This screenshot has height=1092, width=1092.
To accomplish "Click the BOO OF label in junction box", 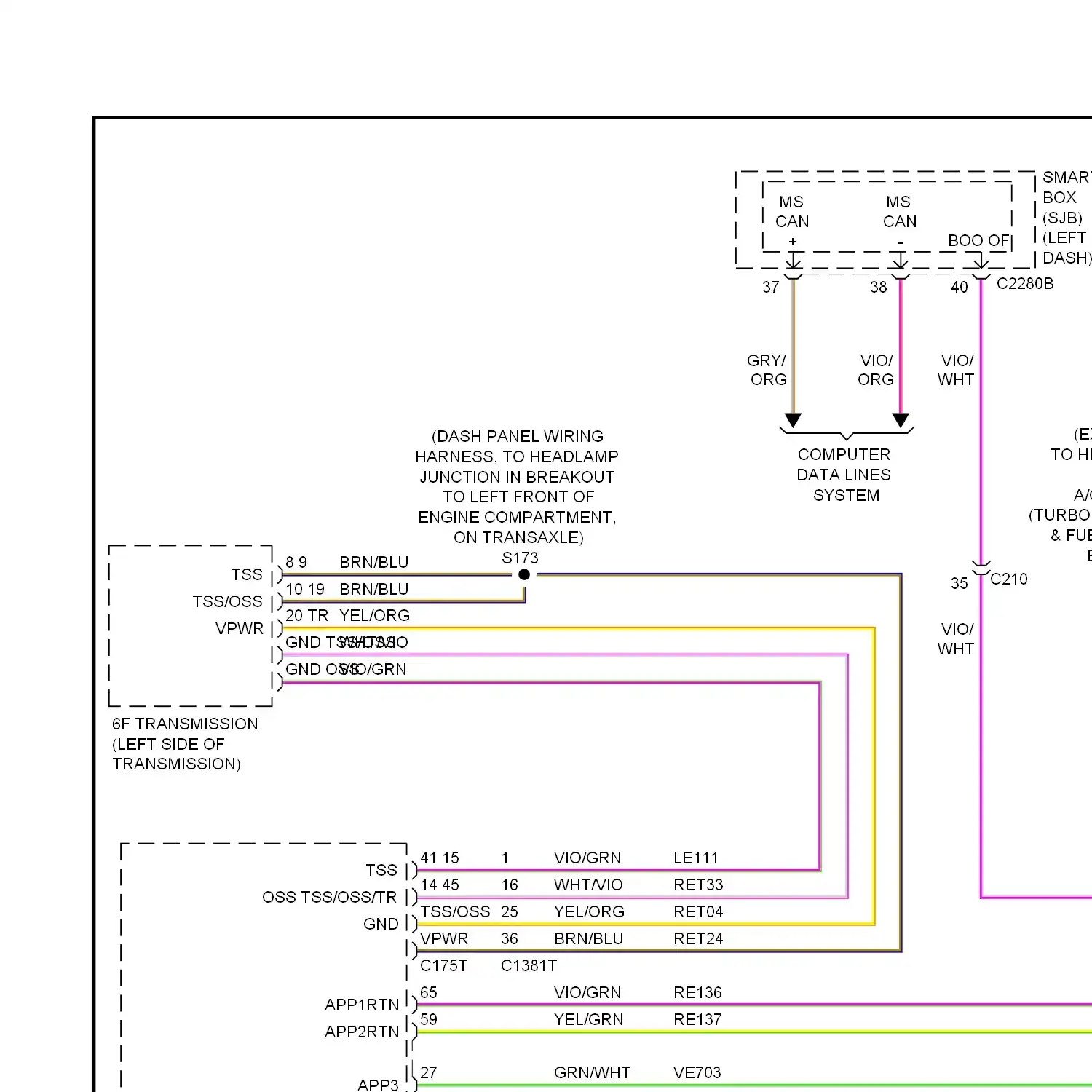I will (978, 240).
